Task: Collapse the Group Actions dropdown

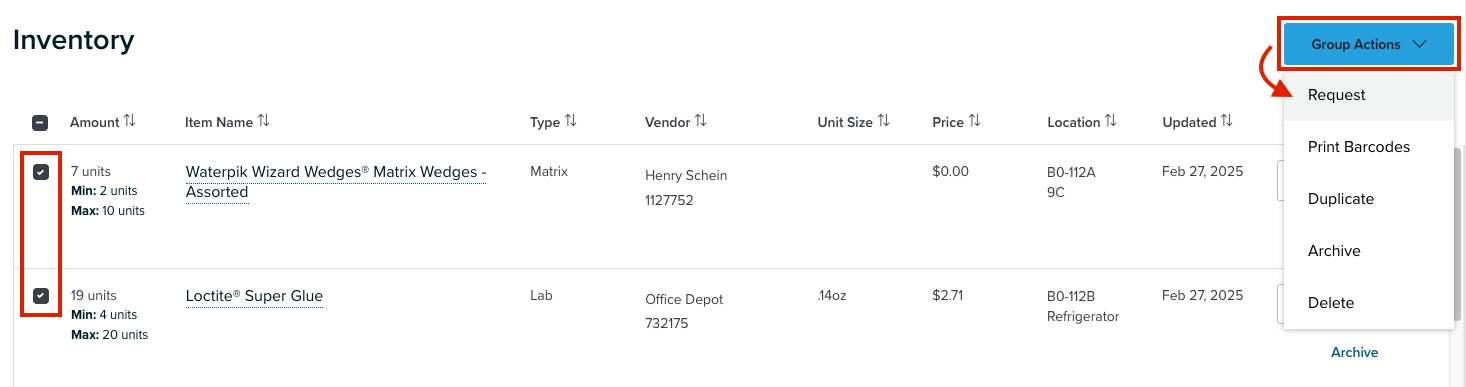Action: [x=1368, y=44]
